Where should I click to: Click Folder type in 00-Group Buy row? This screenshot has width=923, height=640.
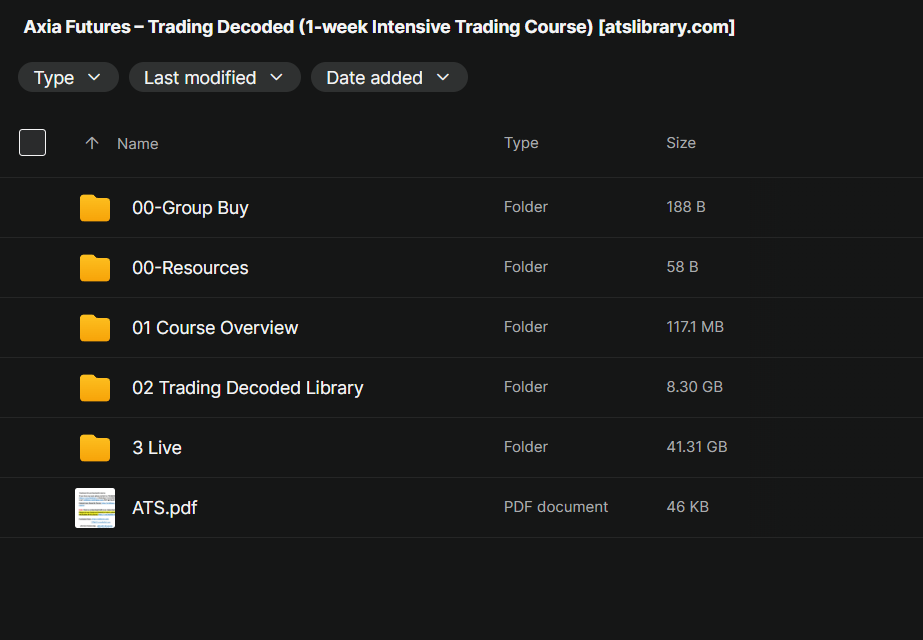[x=526, y=207]
